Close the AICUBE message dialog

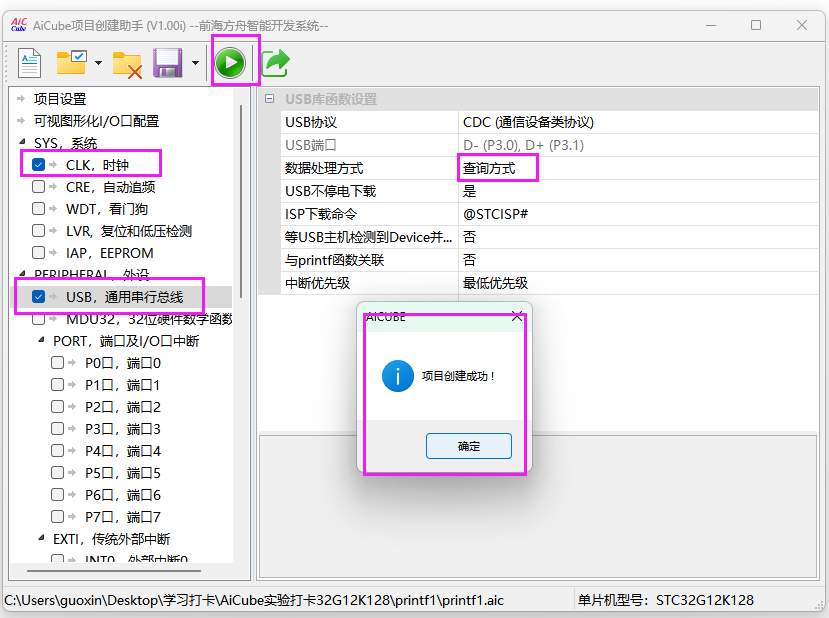(517, 317)
